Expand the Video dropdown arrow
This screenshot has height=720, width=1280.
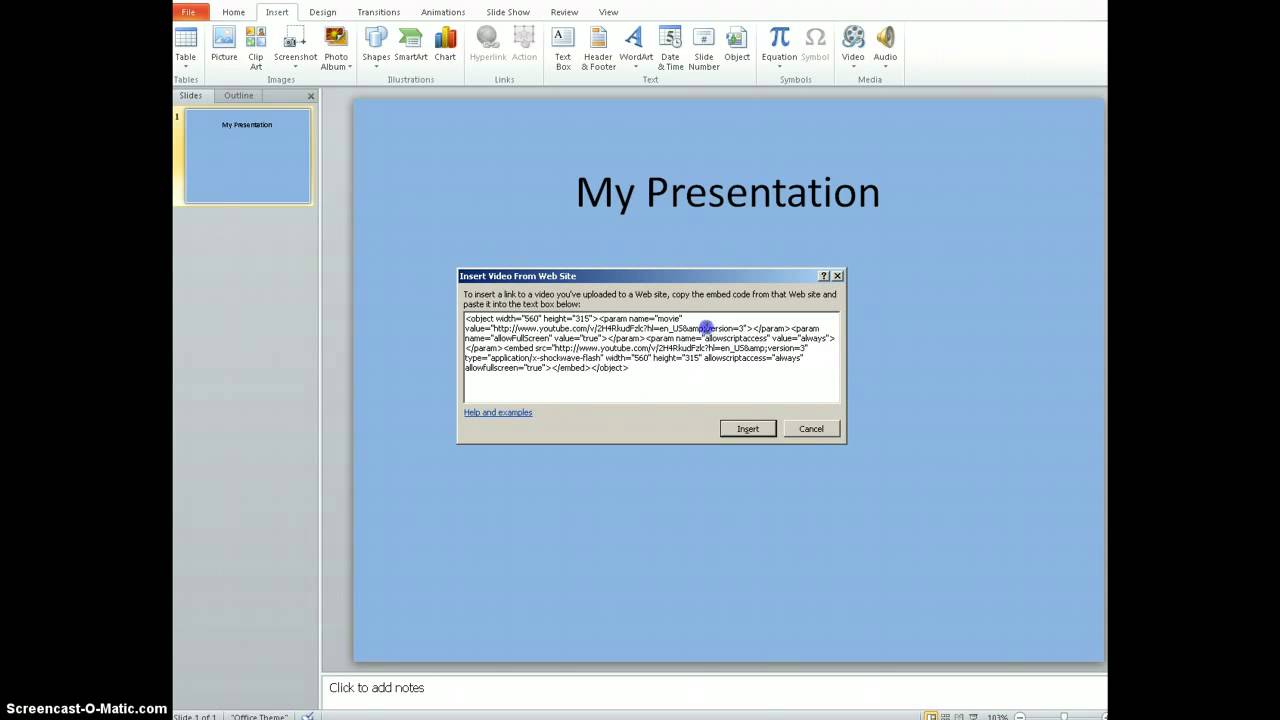pos(853,67)
